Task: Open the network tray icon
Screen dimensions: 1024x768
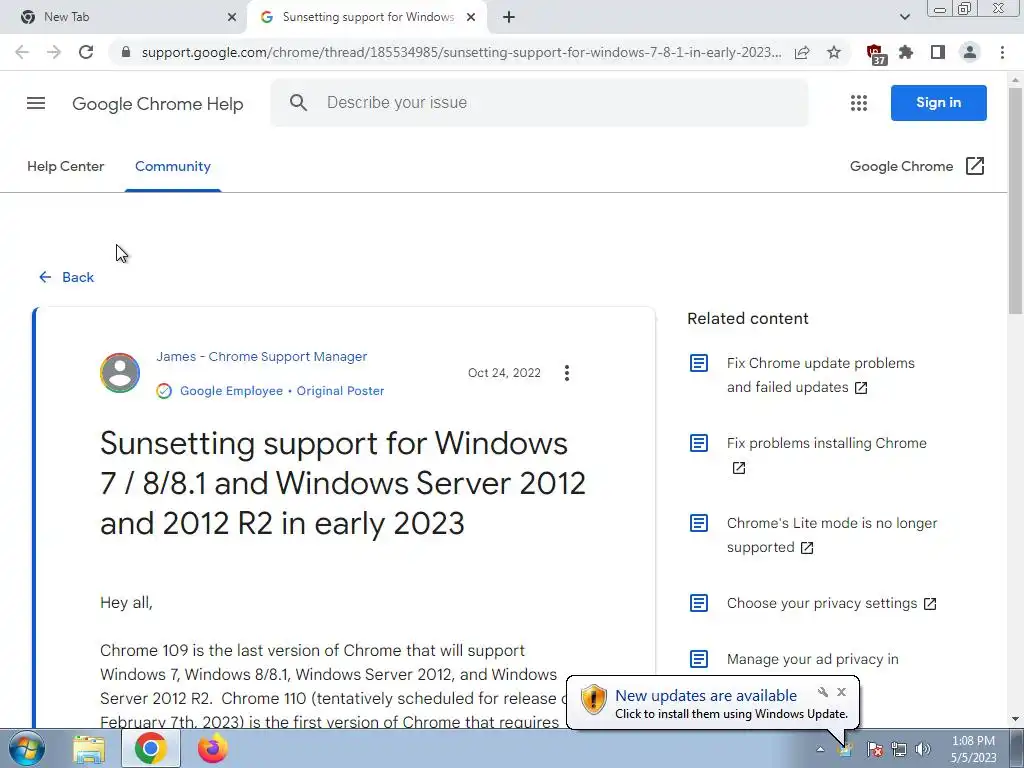Action: [899, 750]
